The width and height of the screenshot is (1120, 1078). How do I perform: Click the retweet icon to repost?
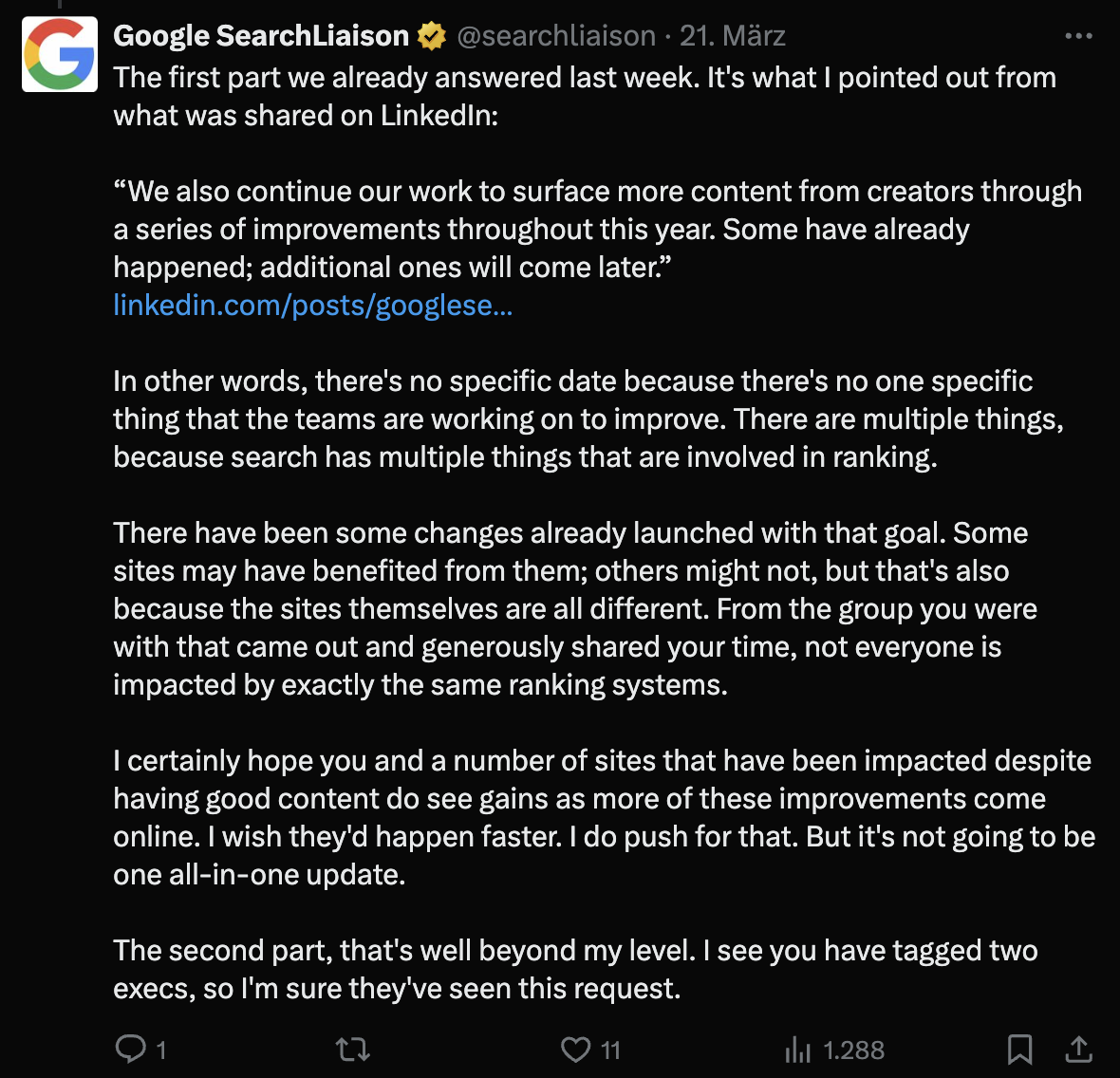pos(351,1050)
